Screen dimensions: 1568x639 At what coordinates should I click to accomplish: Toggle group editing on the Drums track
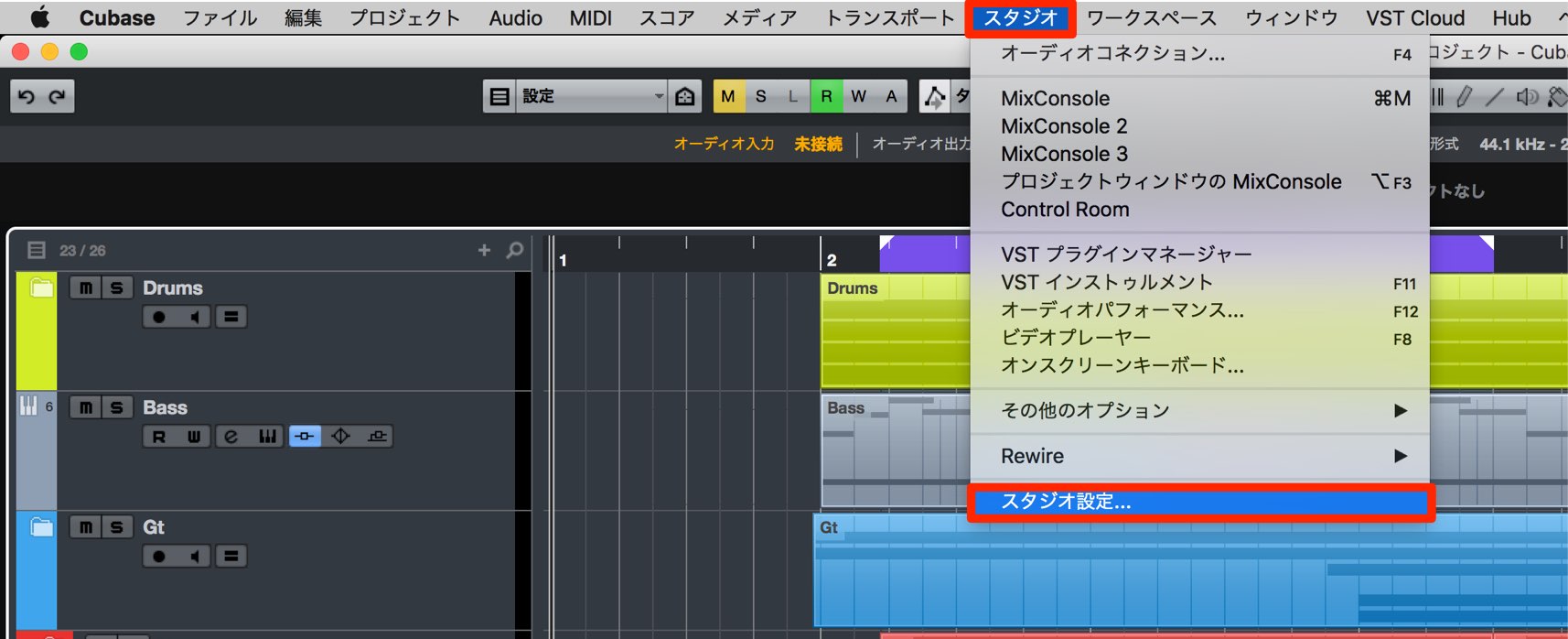tap(231, 317)
